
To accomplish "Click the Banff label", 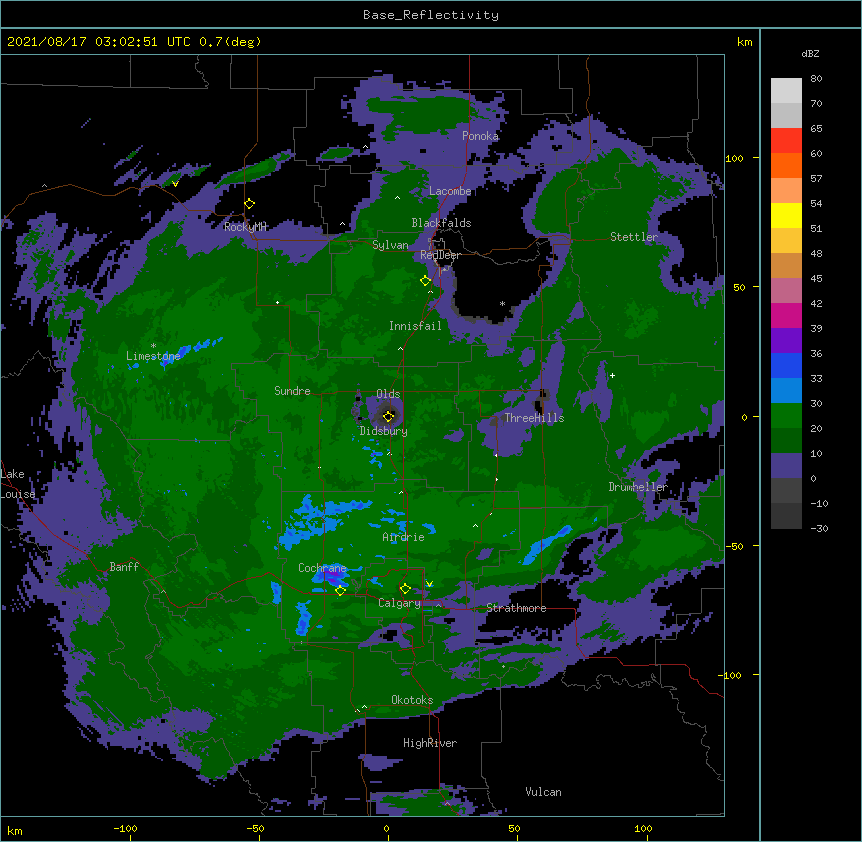I will click(124, 567).
